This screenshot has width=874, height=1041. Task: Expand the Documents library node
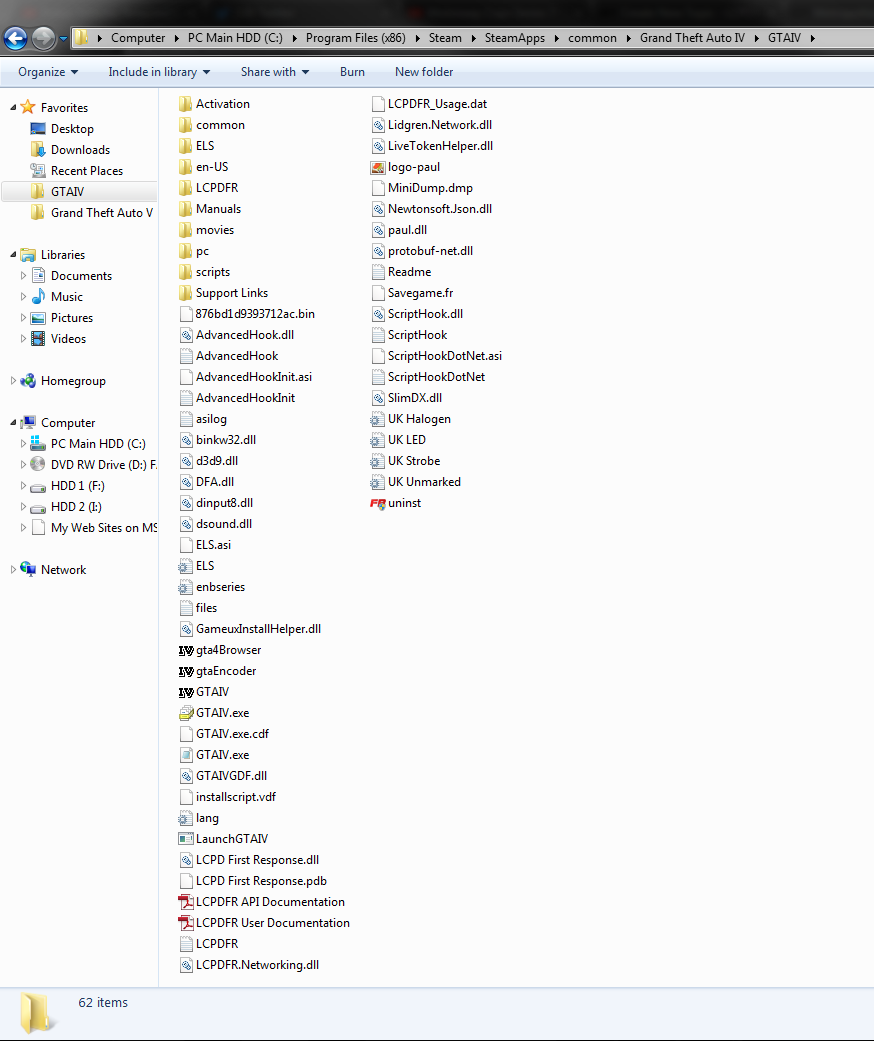pos(23,276)
